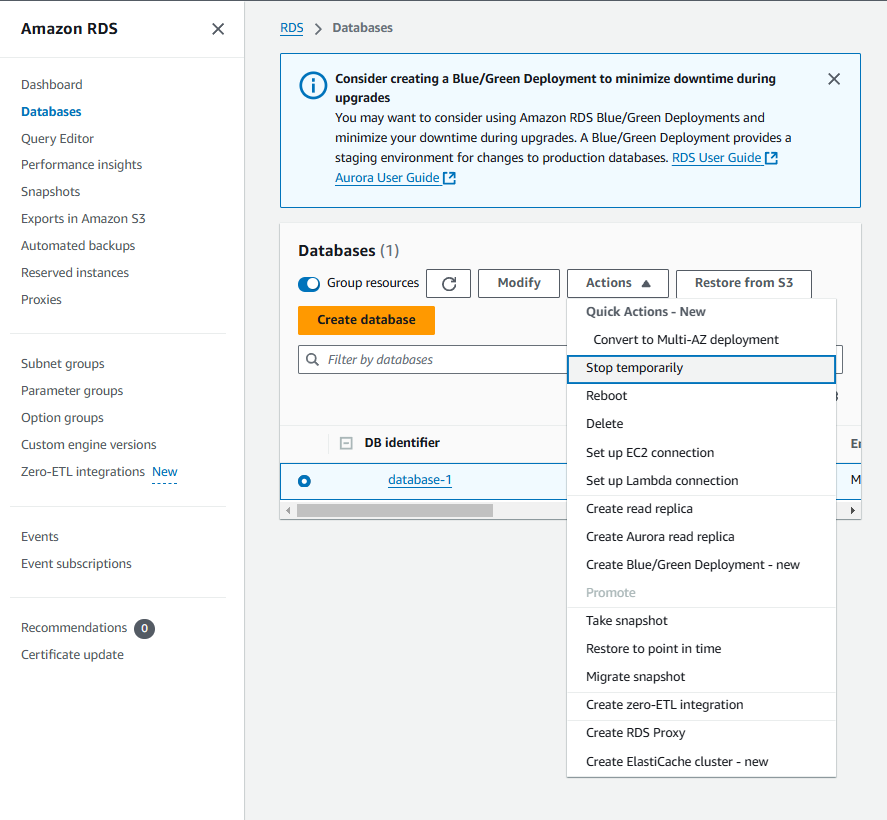
Task: Click the horizontal scrollbar under the table
Action: (395, 510)
